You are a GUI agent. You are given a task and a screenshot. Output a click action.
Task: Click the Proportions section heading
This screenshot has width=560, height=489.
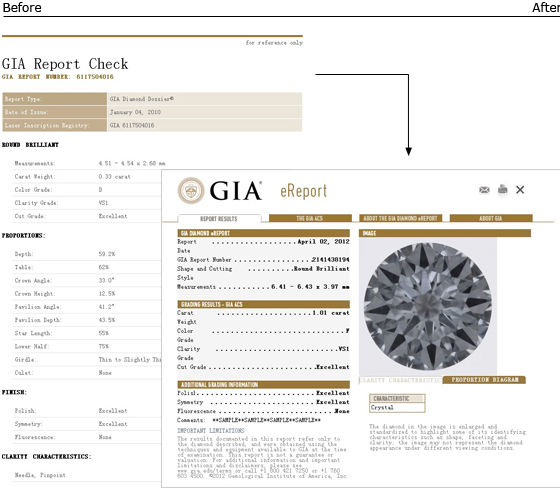click(24, 236)
